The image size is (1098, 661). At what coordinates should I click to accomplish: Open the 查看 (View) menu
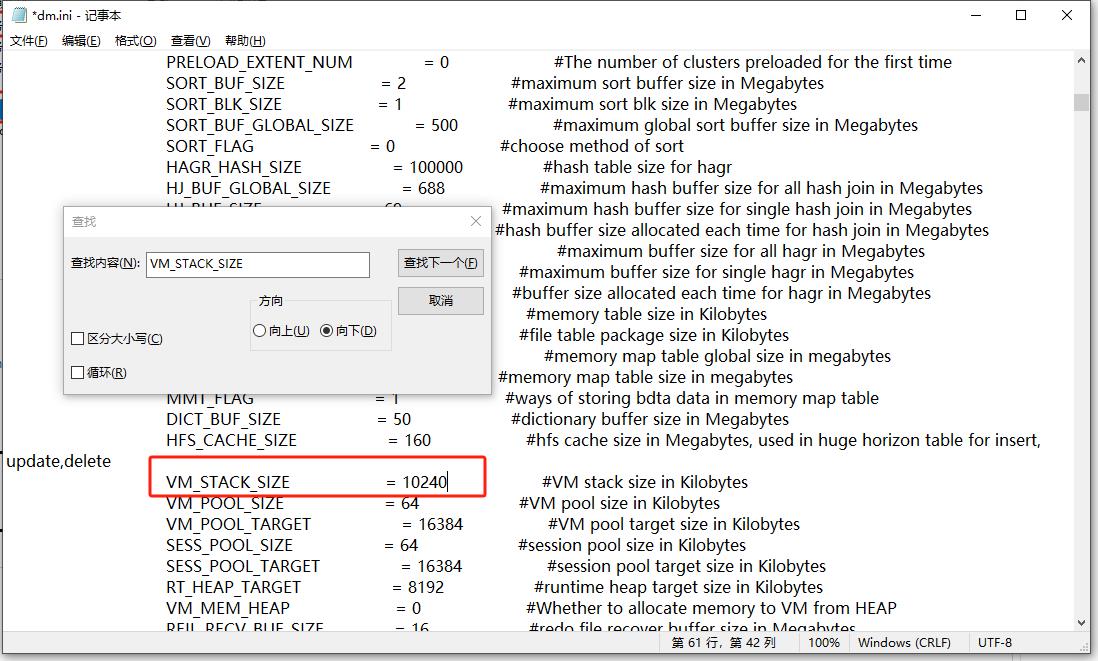point(190,40)
